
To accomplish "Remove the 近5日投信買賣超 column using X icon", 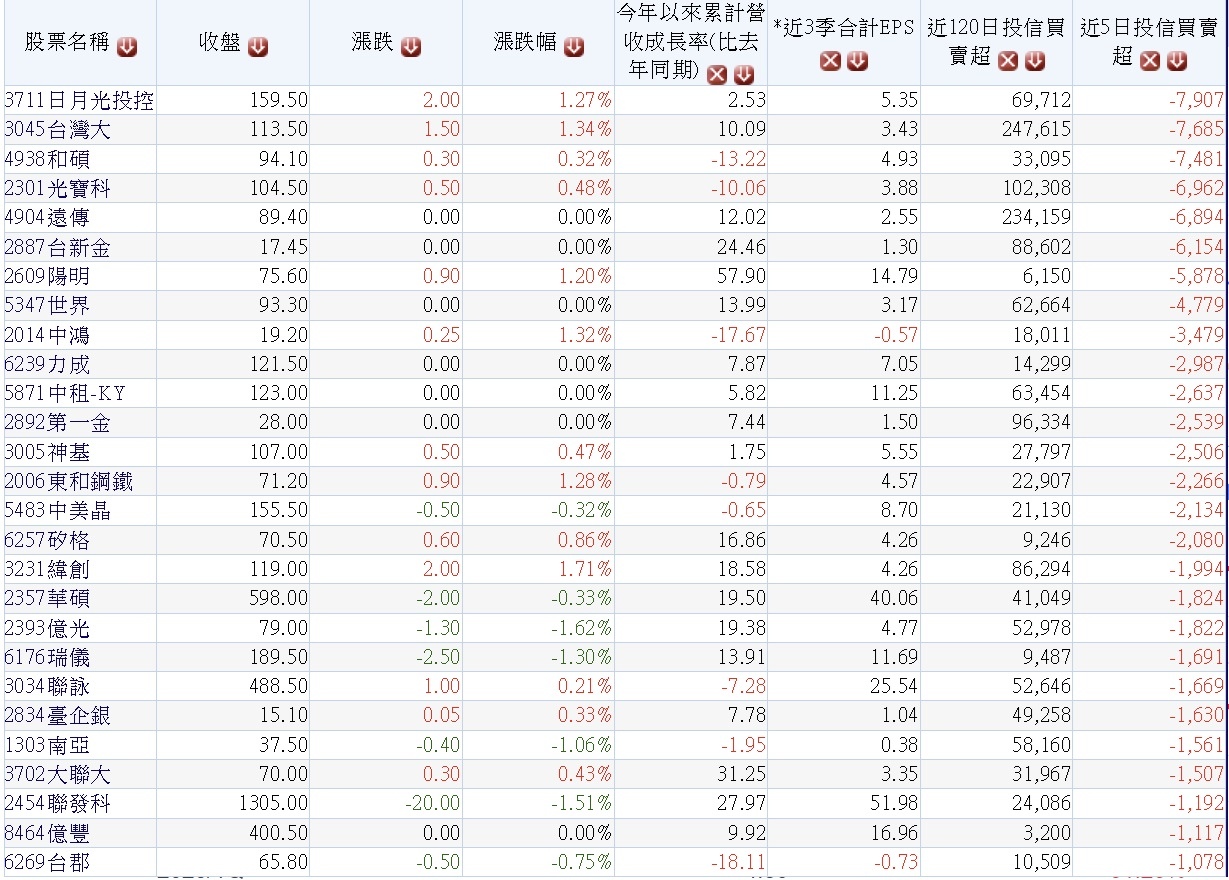I will point(1150,62).
